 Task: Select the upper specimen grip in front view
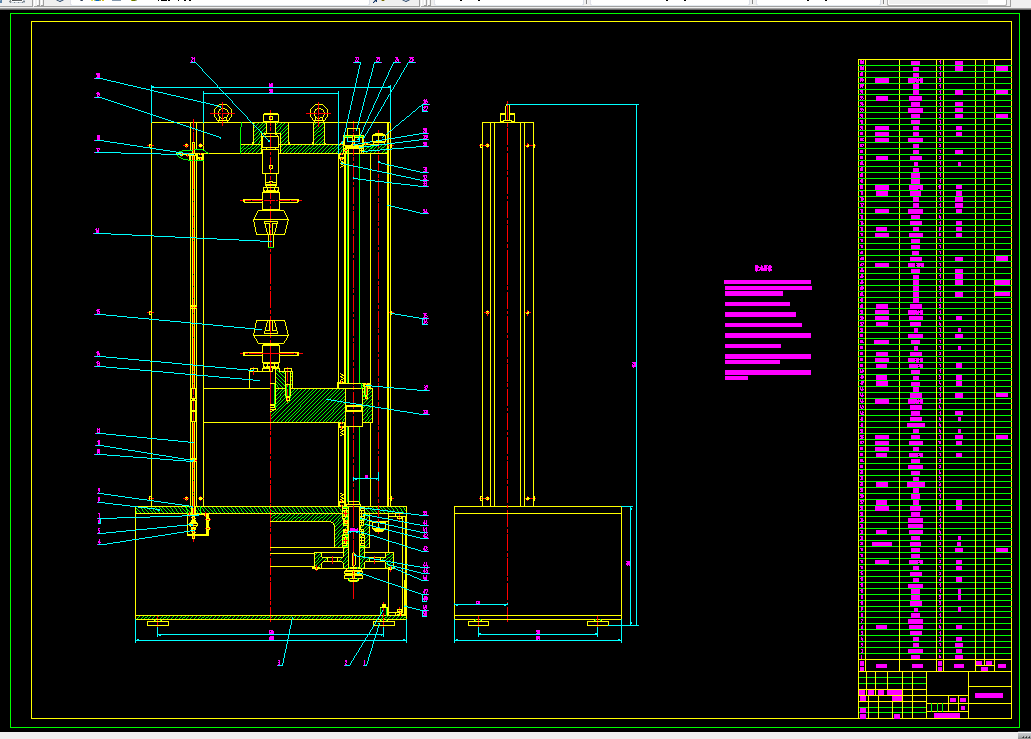pos(271,222)
